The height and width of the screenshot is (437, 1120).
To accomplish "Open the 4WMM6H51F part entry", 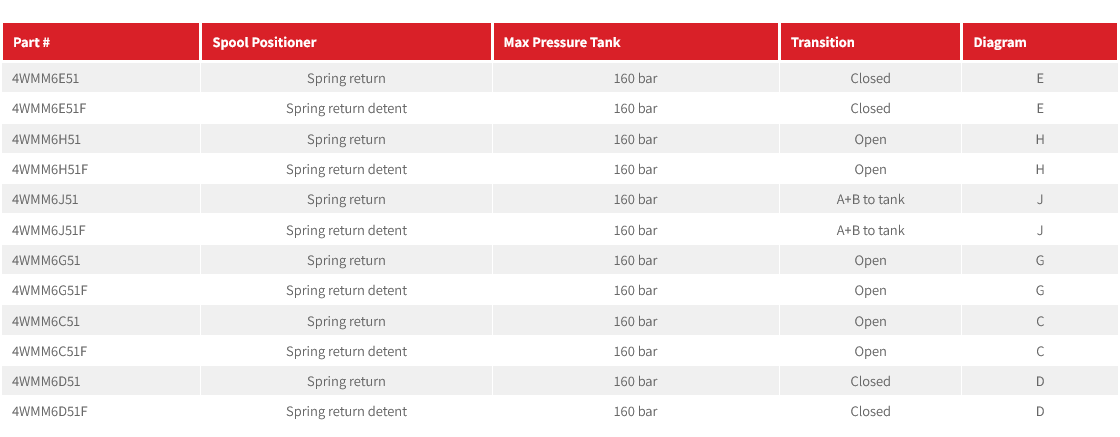I will [50, 169].
